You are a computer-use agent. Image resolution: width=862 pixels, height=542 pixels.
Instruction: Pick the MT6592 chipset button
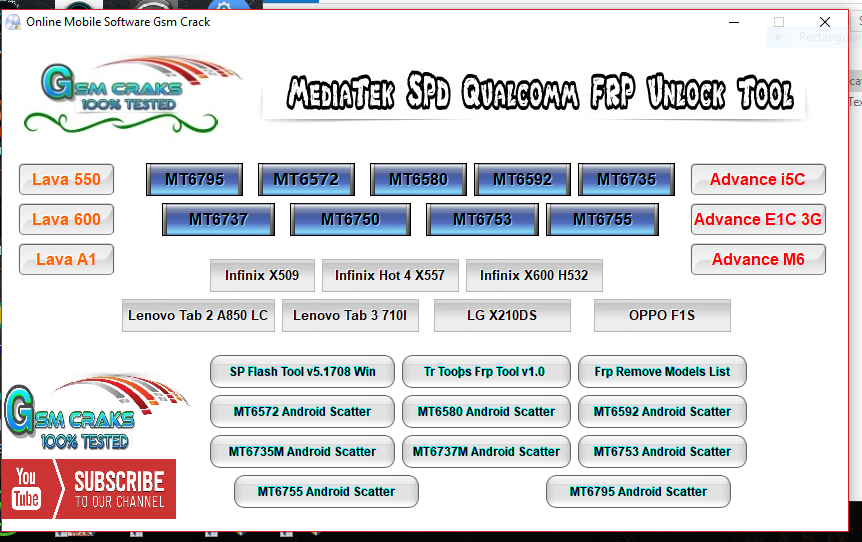coord(522,179)
